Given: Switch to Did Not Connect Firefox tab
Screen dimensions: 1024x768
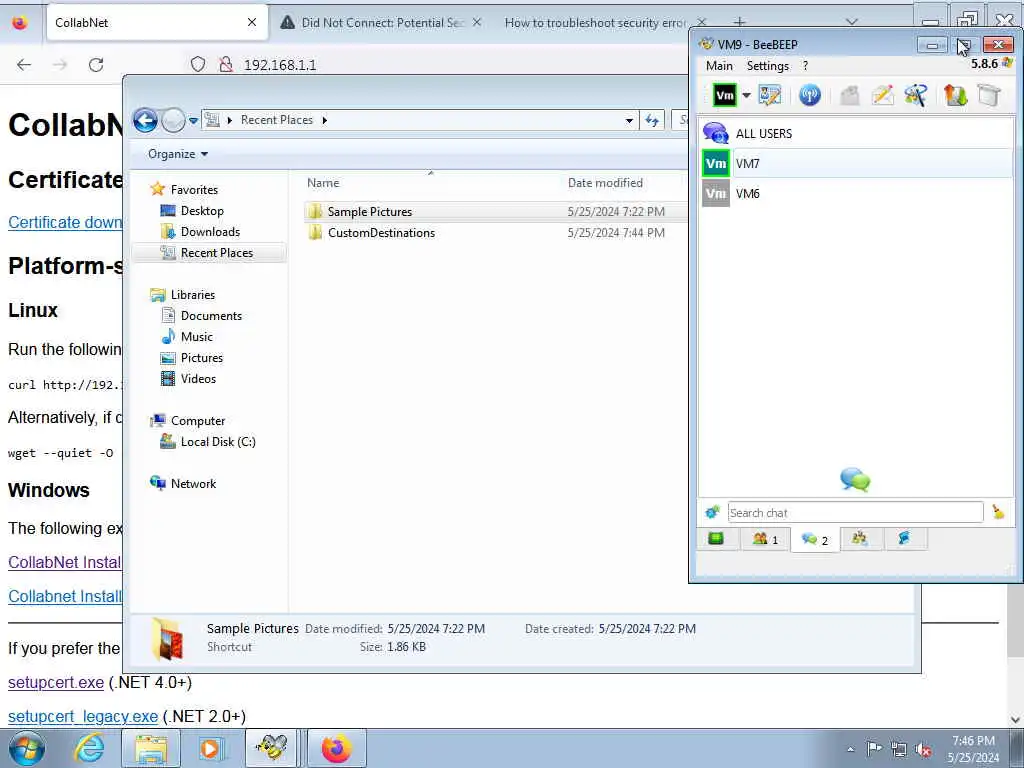Looking at the screenshot, I should pos(381,23).
